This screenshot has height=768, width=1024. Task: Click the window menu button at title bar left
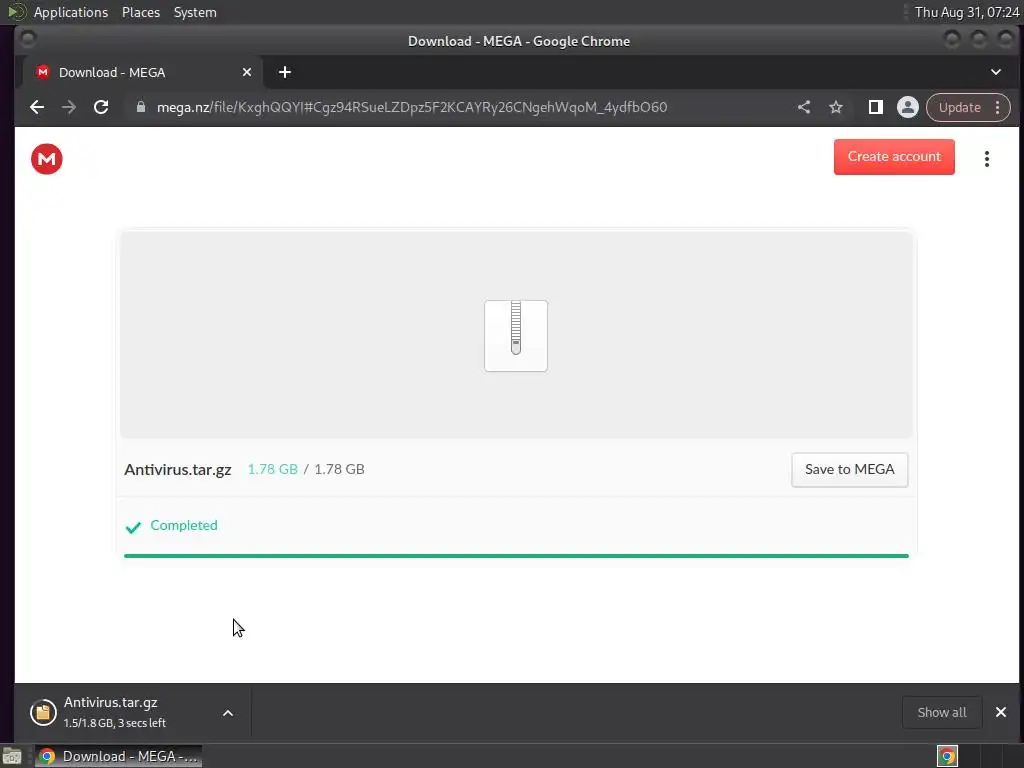point(27,40)
